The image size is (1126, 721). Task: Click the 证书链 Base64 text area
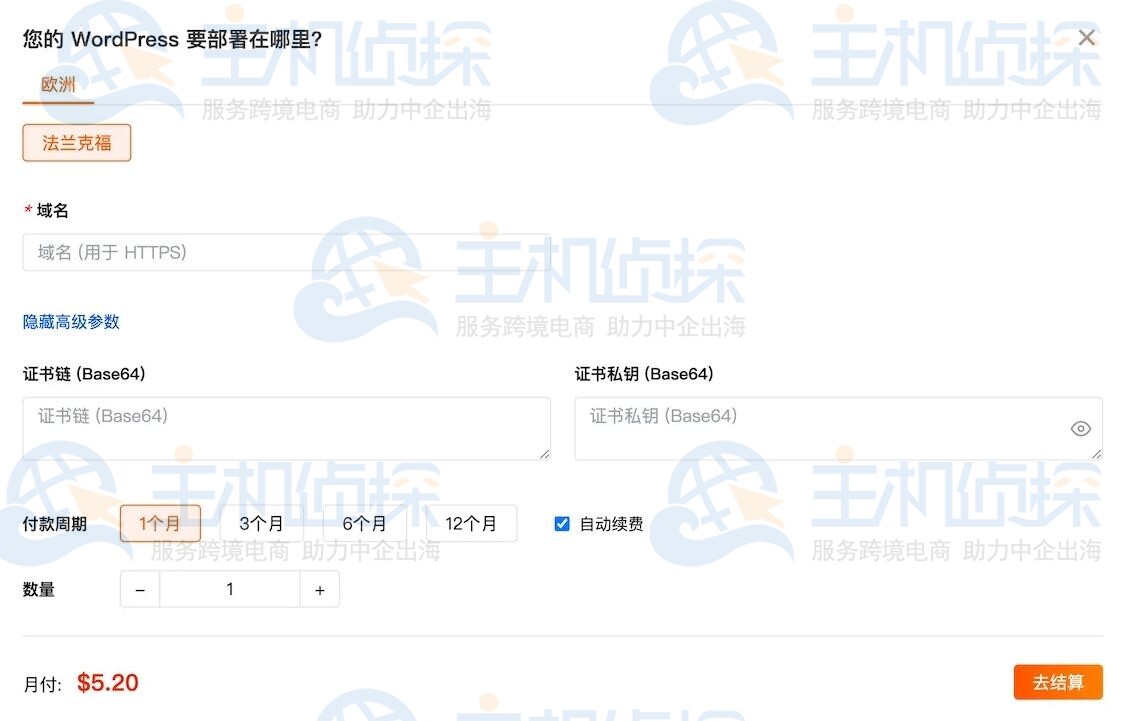coord(287,428)
